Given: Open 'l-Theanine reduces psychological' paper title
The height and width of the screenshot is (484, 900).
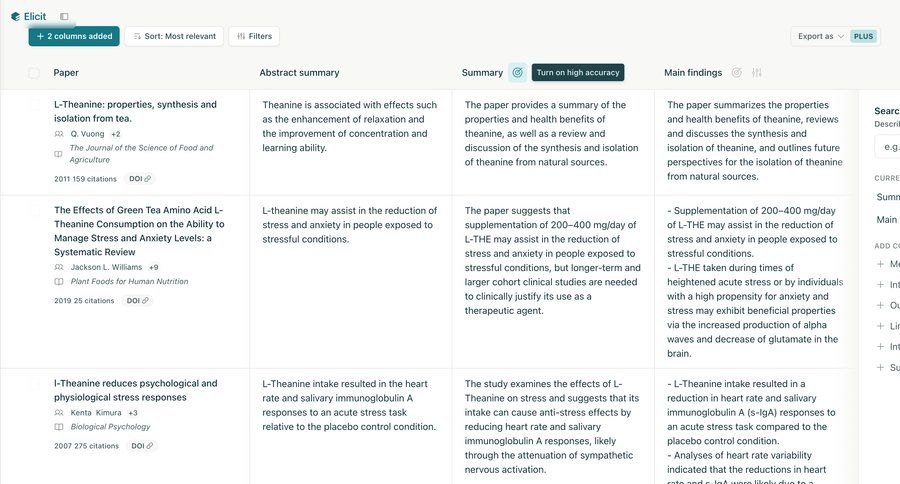Looking at the screenshot, I should [x=136, y=390].
